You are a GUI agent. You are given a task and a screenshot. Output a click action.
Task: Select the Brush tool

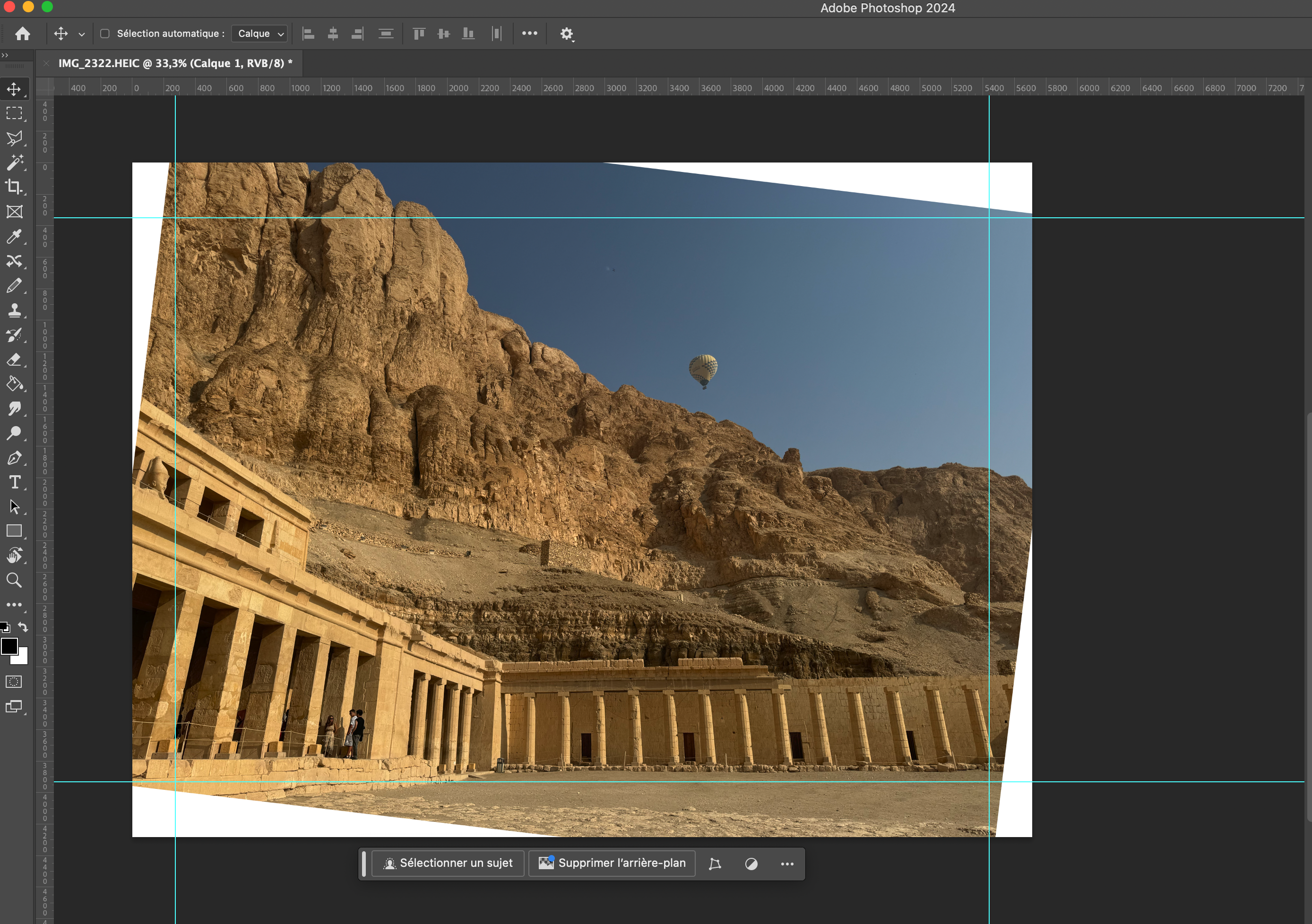(14, 285)
